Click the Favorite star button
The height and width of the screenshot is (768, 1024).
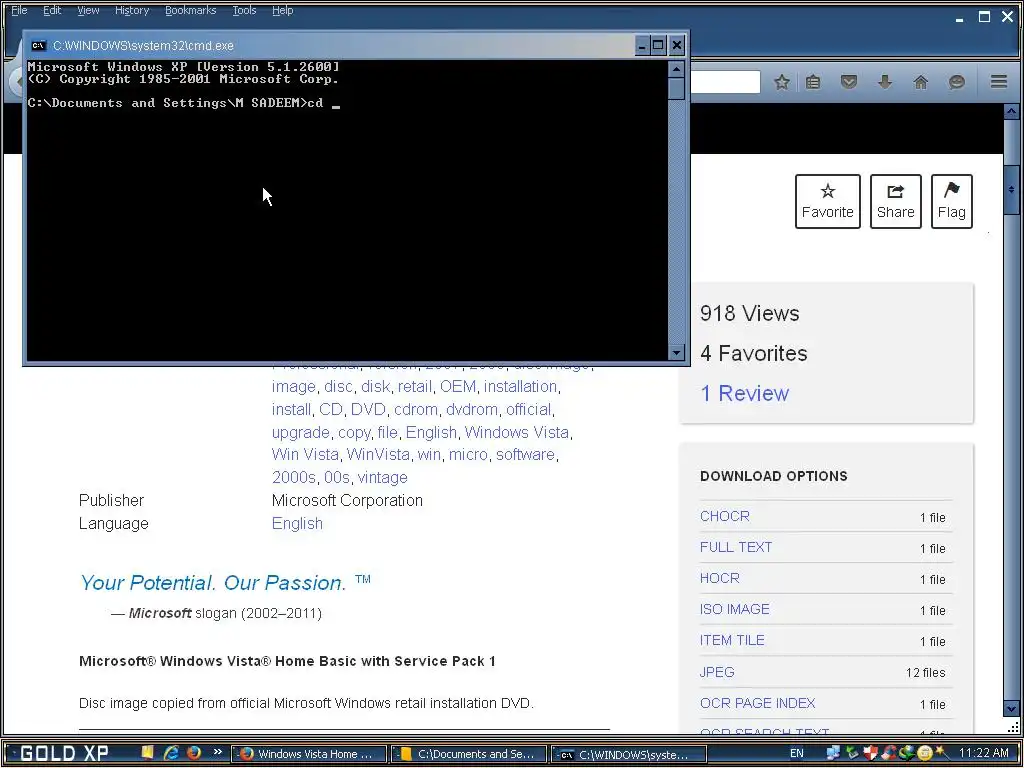827,201
